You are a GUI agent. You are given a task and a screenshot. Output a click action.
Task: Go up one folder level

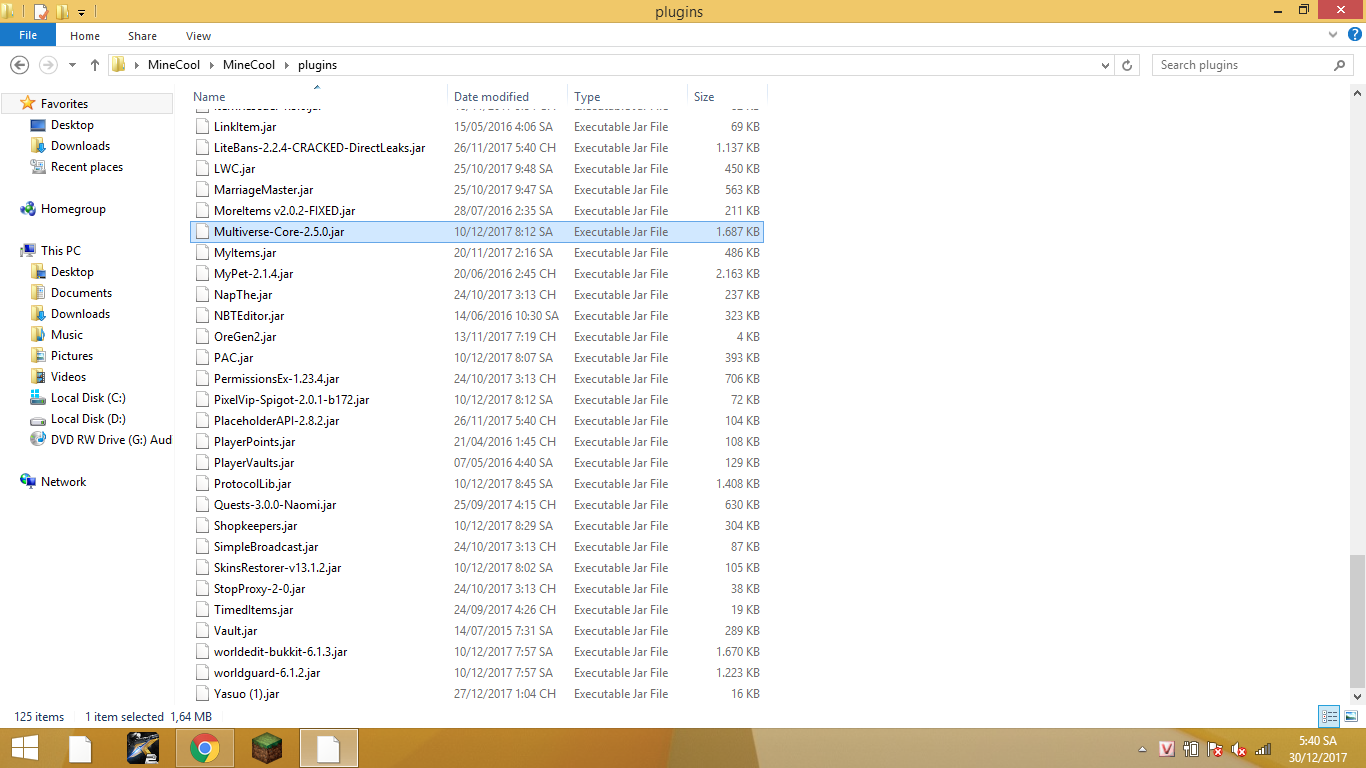click(95, 65)
